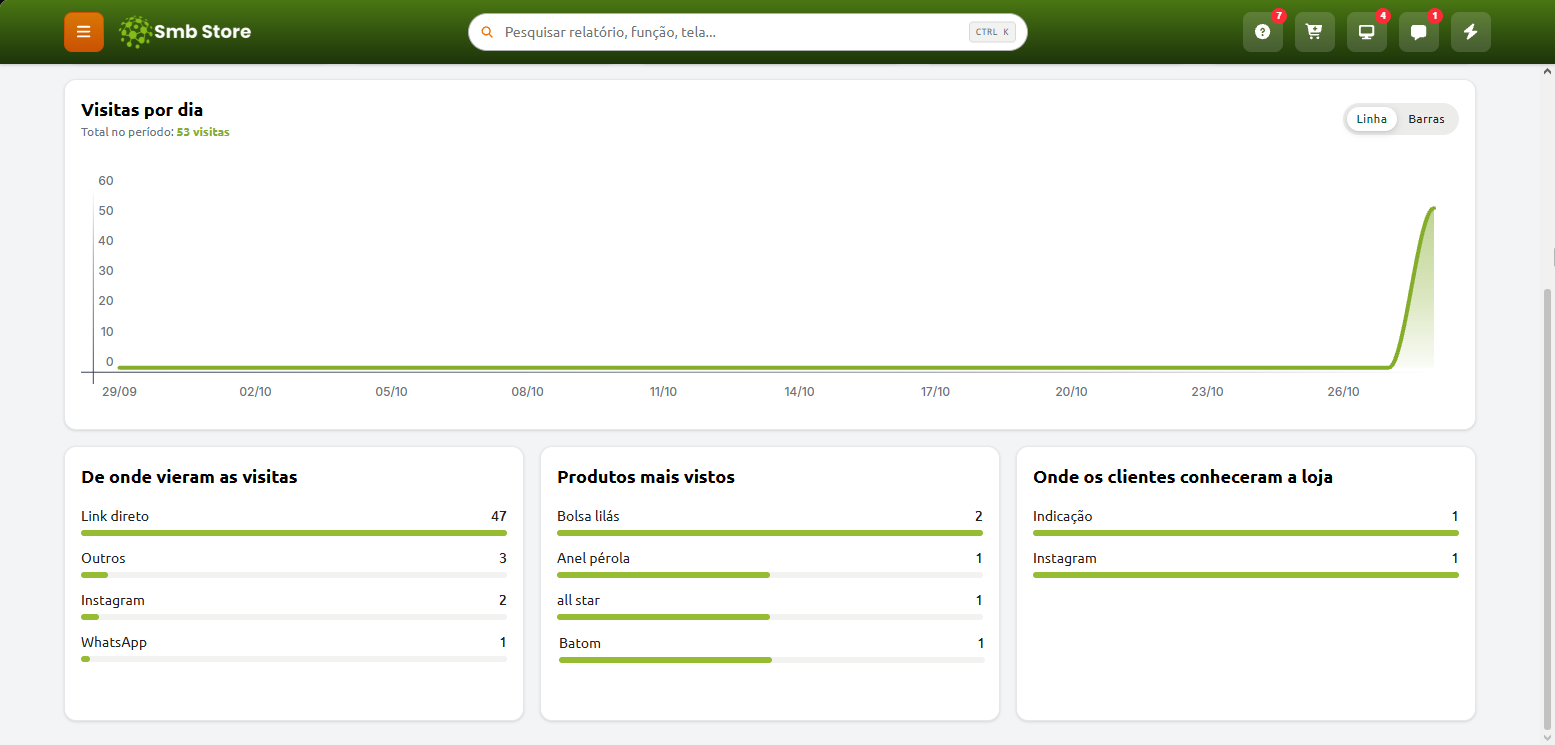
Task: Click the 26/10 axis date label
Action: point(1343,392)
